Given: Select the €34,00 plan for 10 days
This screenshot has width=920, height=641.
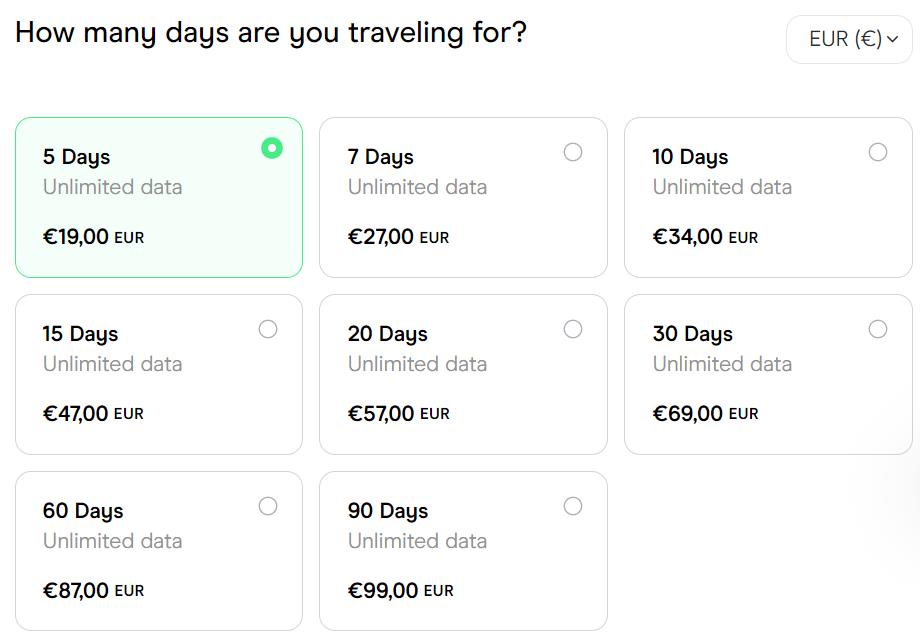Looking at the screenshot, I should 767,196.
